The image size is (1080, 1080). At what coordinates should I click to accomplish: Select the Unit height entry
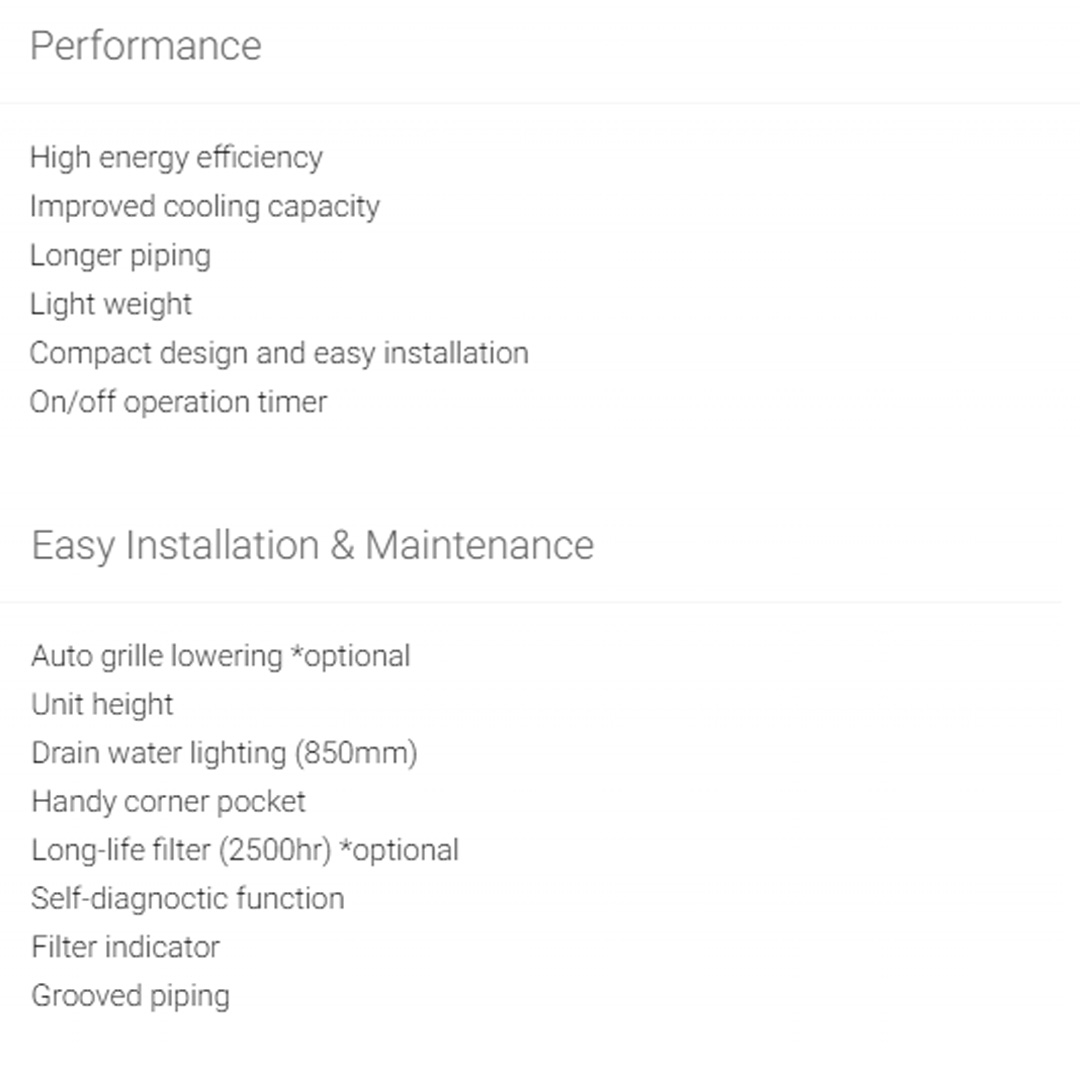click(102, 704)
